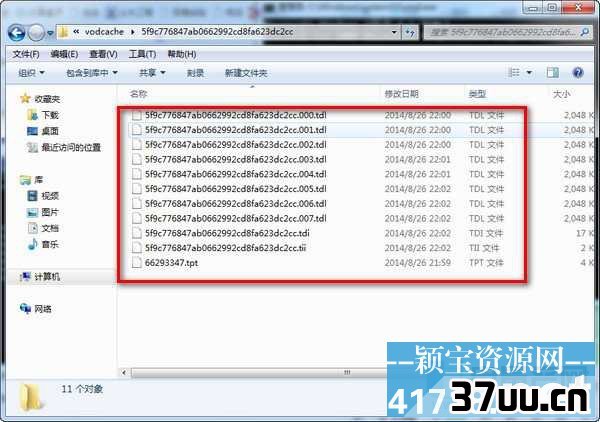
Task: Click the star icon beside 收藏夹
Action: pyautogui.click(x=25, y=99)
